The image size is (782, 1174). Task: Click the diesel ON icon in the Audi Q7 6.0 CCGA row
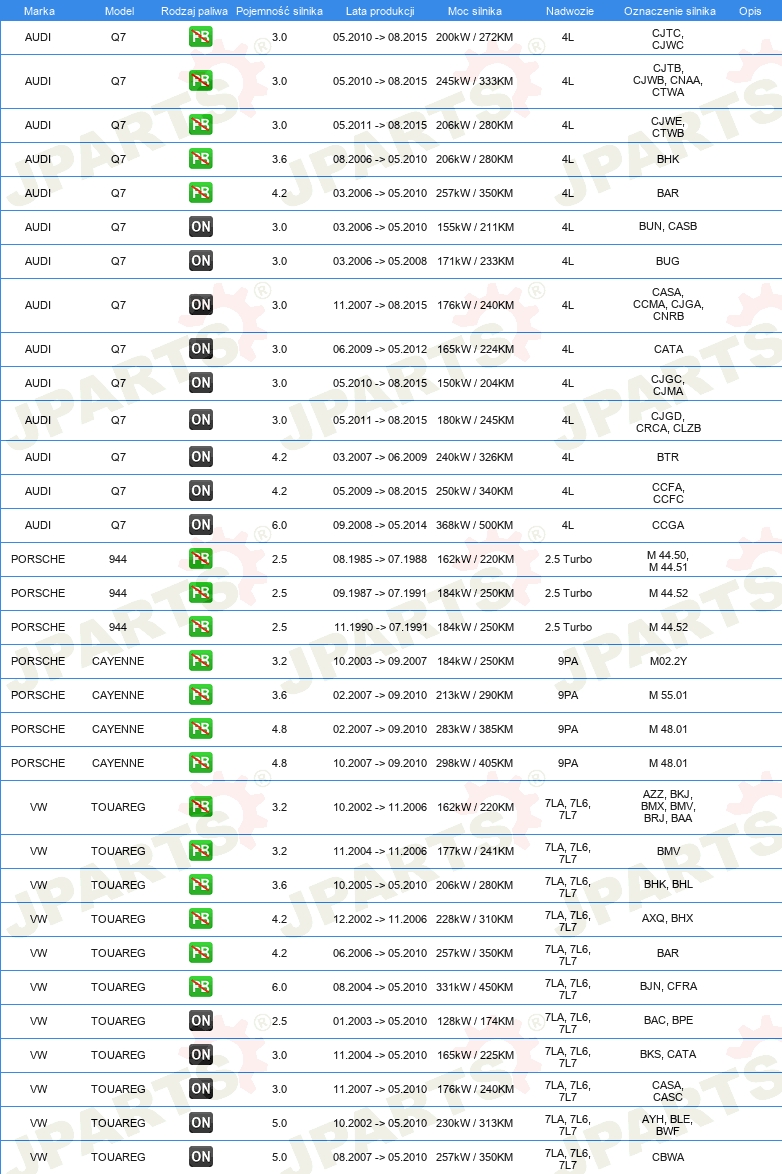point(201,525)
